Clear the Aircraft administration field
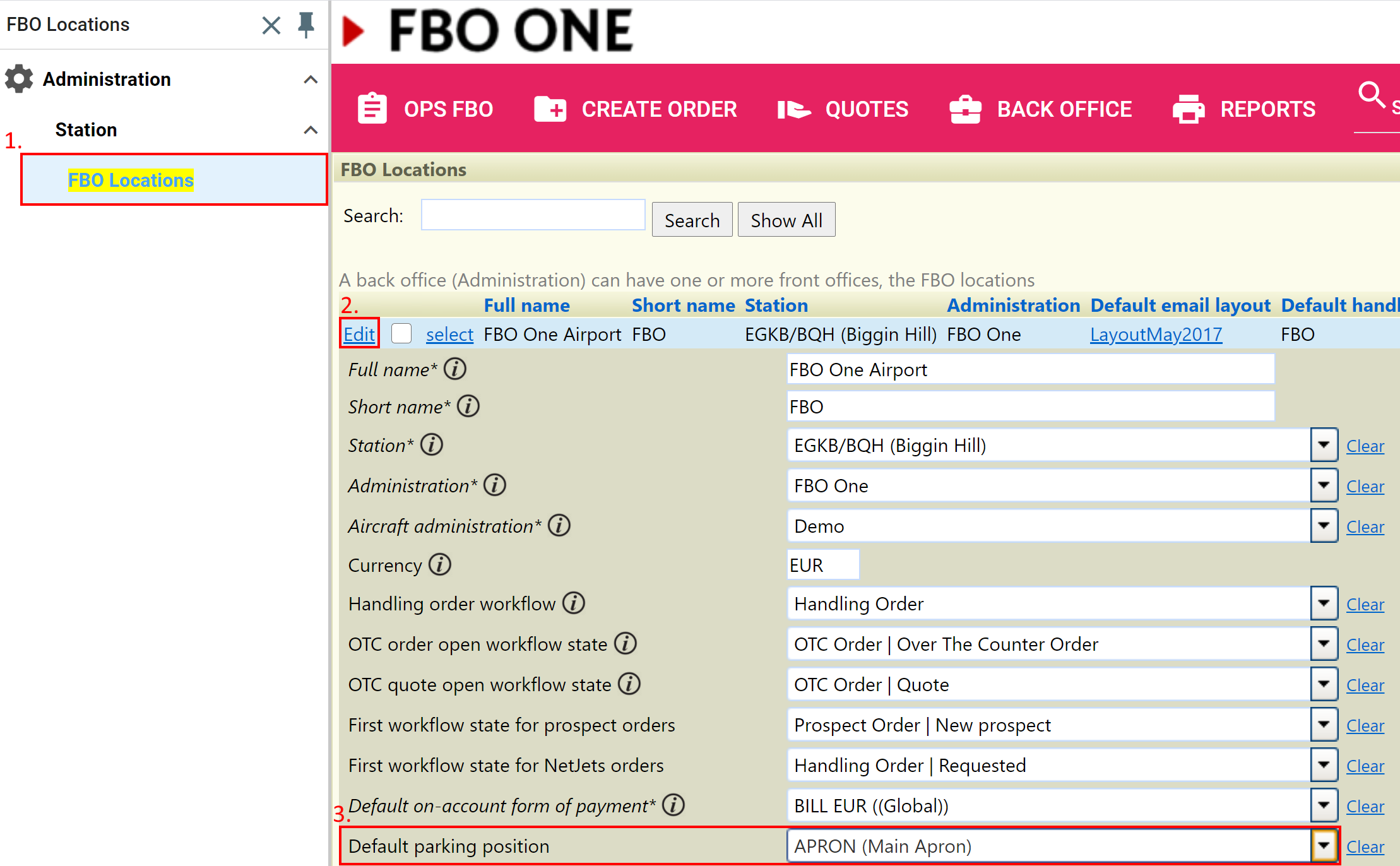1400x866 pixels. click(x=1365, y=526)
